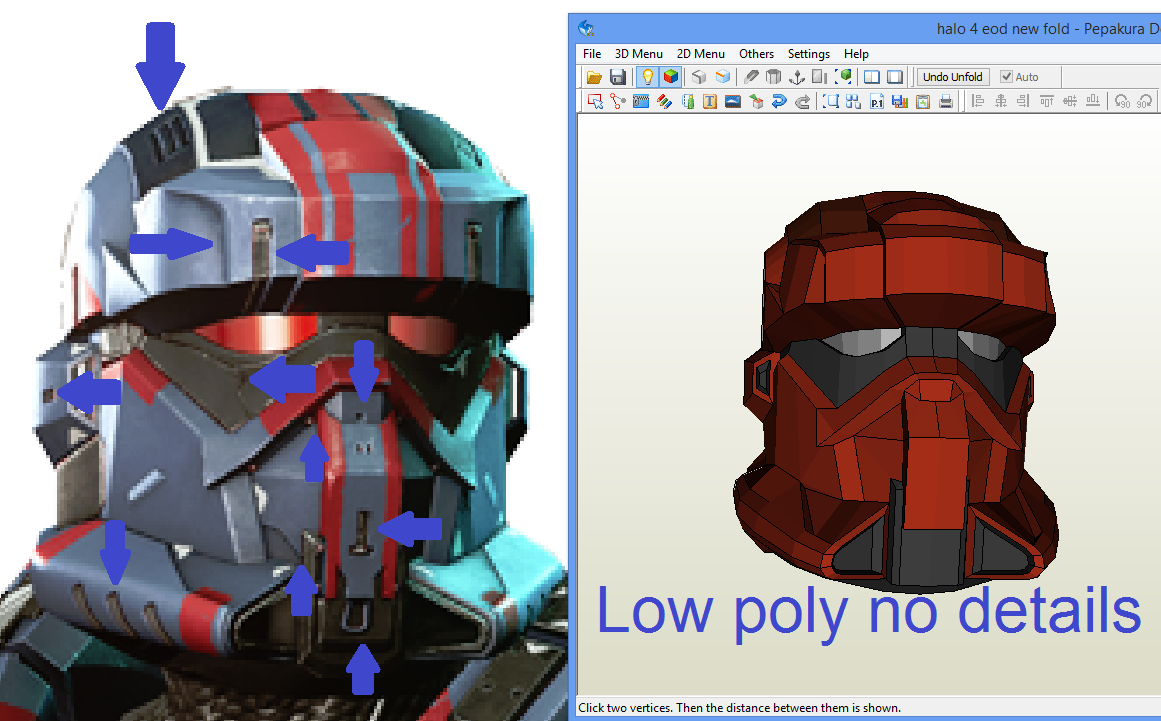
Task: Click the single-pane window layout icon
Action: tap(895, 76)
